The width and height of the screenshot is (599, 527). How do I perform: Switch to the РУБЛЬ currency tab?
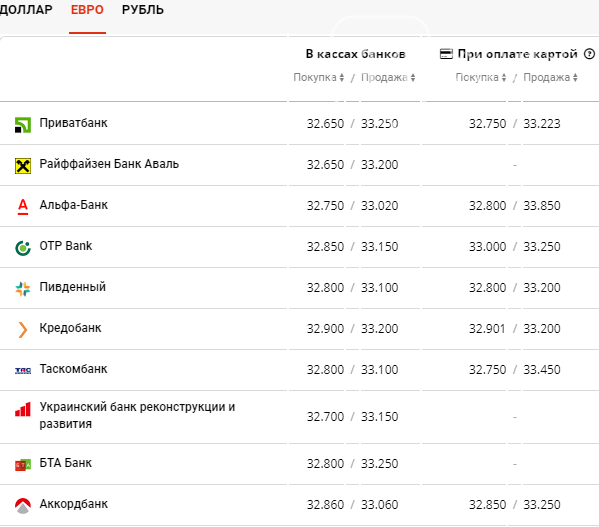pos(142,10)
